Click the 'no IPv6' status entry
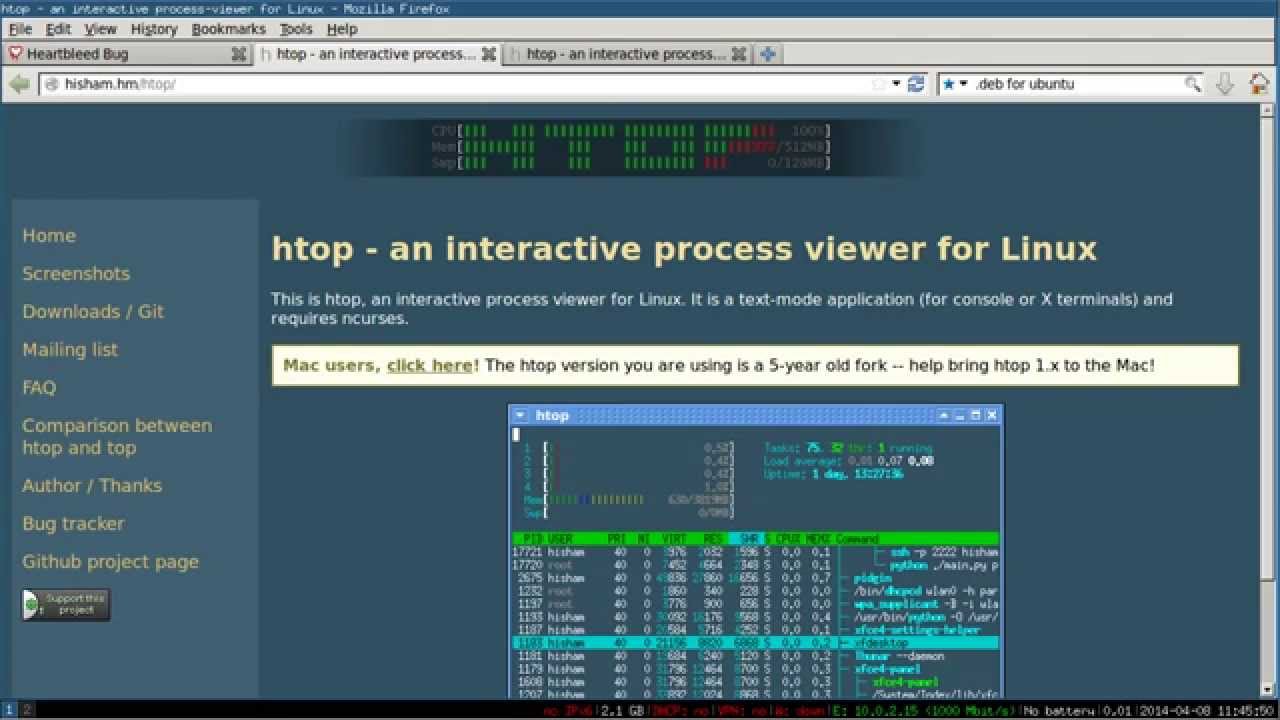Screen dimensions: 1280x720 [567, 710]
